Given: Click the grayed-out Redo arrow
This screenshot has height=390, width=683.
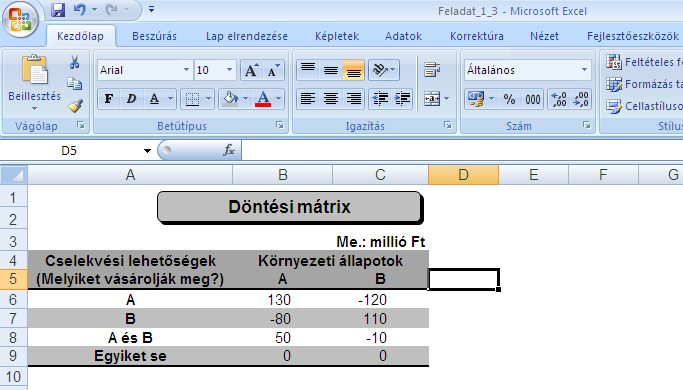Looking at the screenshot, I should pos(112,10).
